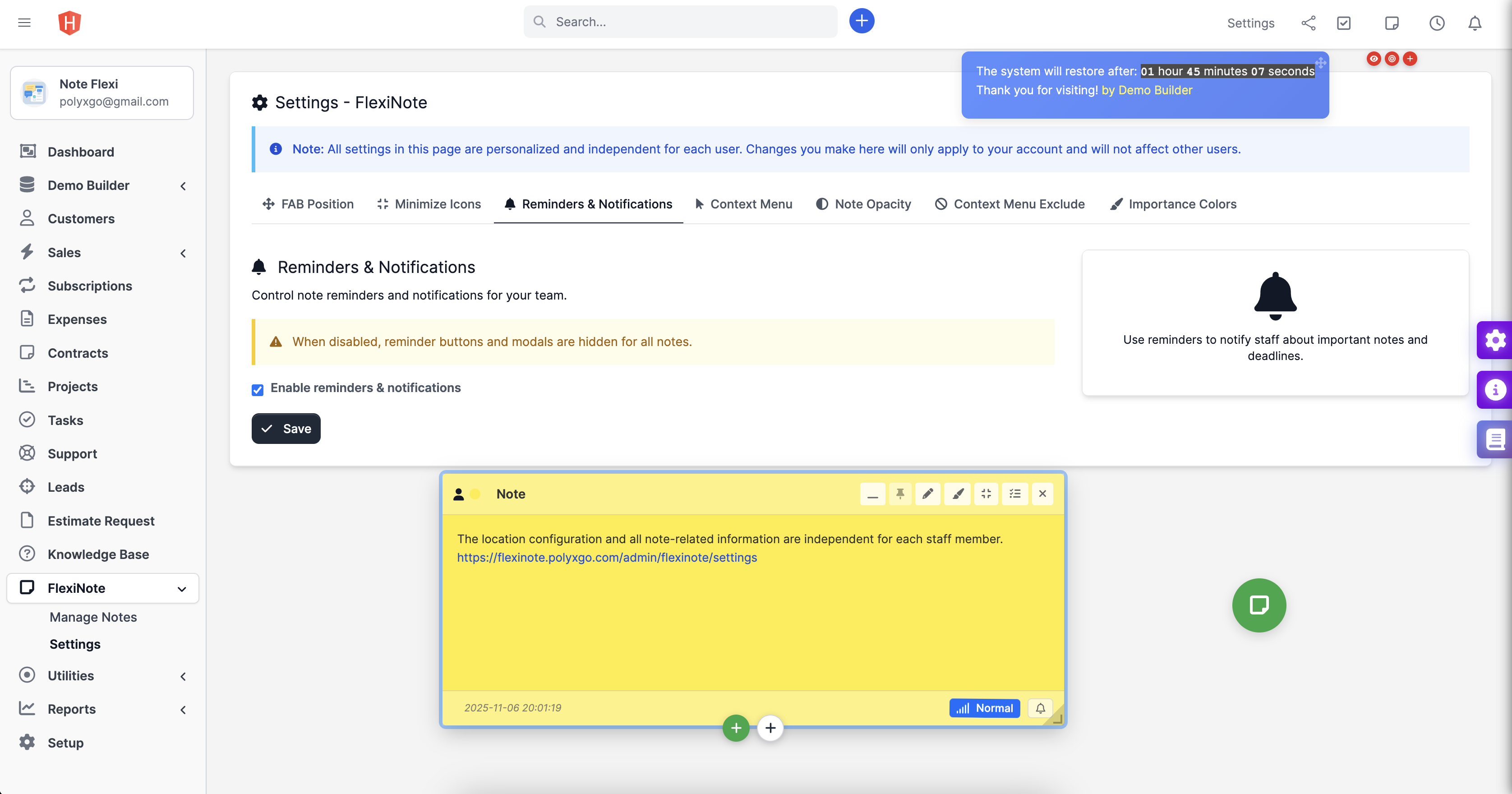
Task: Open the tasks checkmark icon in header
Action: (x=1344, y=23)
